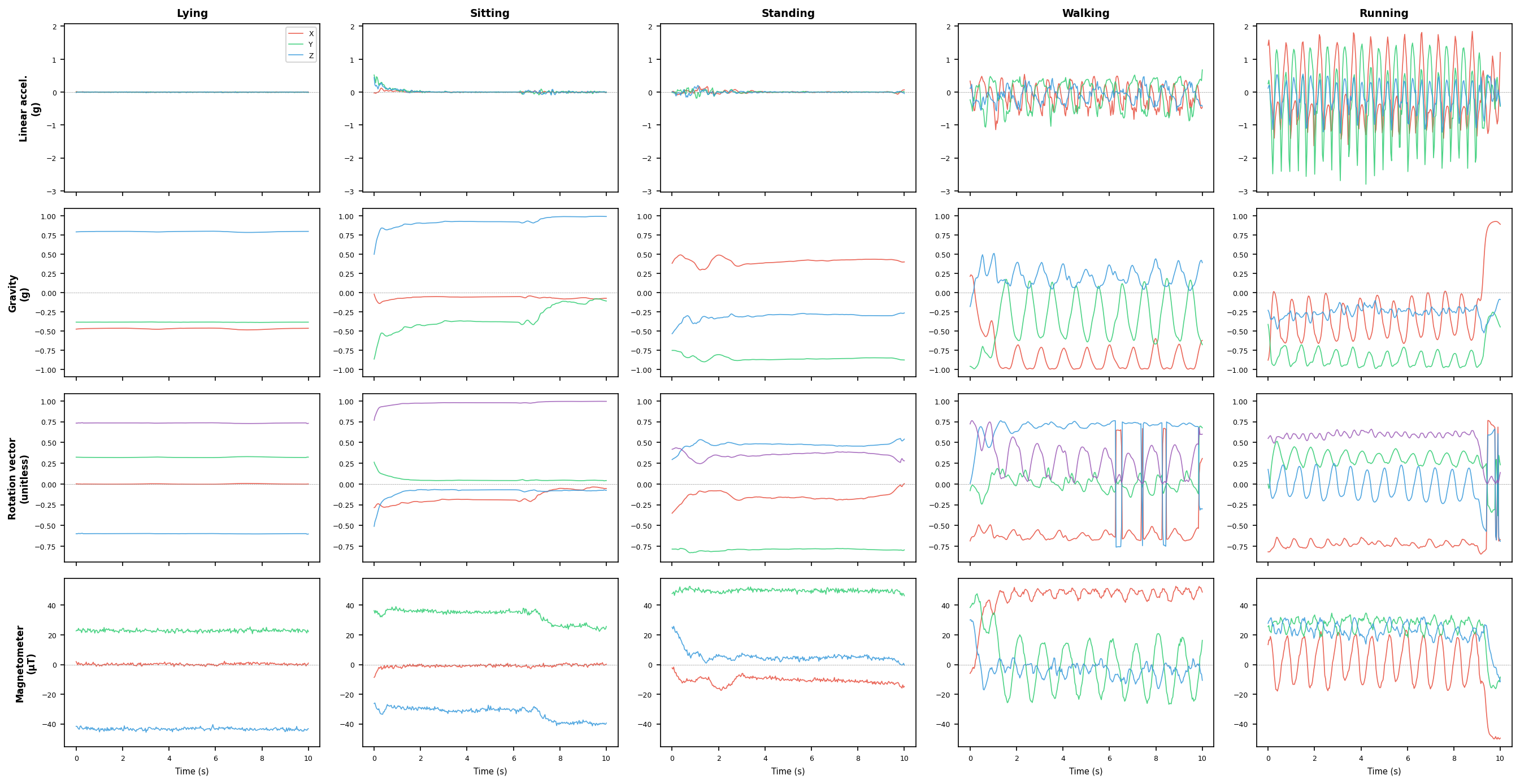
Task: Click the 'Rotation vector (unitless)' axis label
Action: tap(18, 478)
